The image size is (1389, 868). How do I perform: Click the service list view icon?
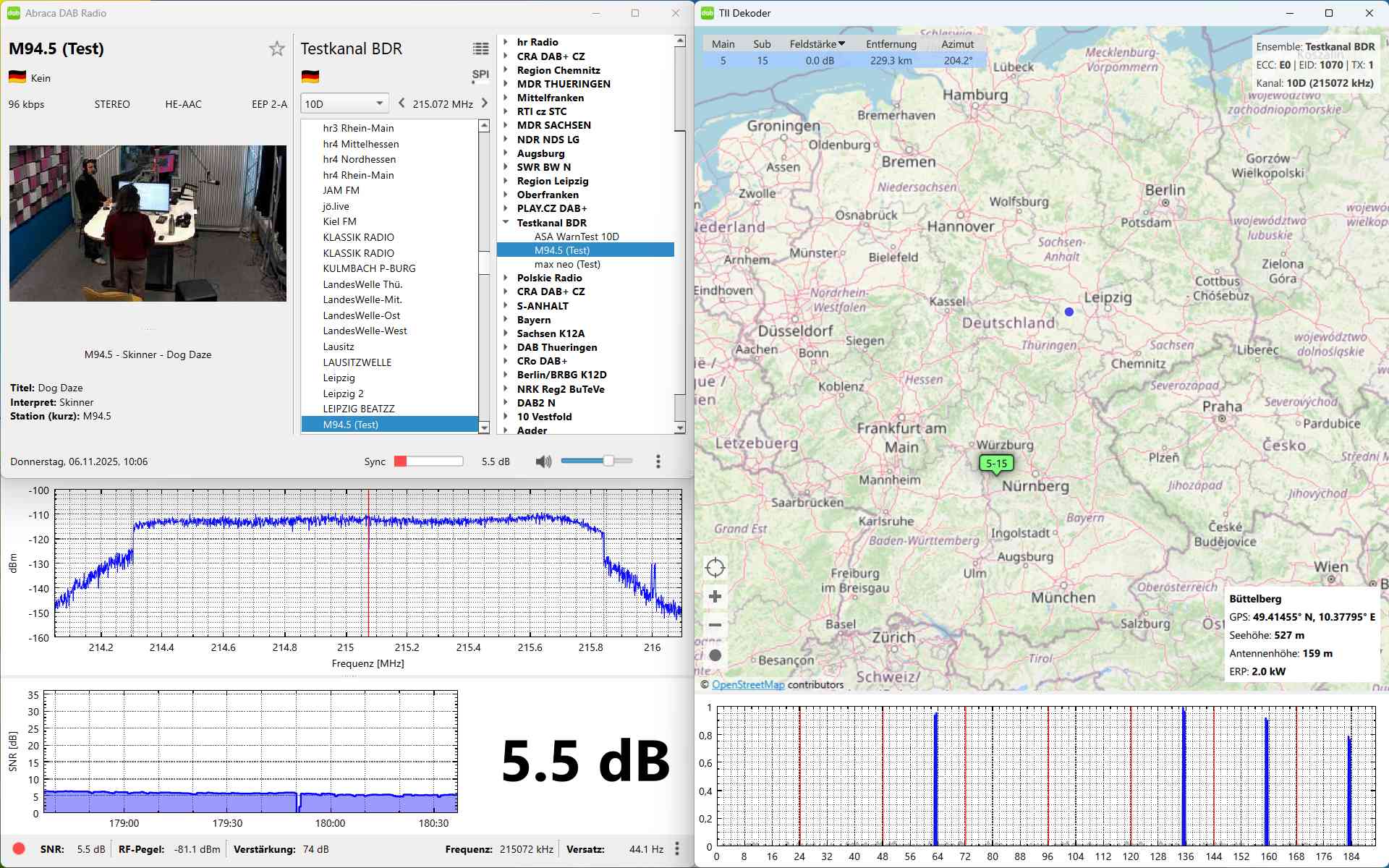coord(481,49)
